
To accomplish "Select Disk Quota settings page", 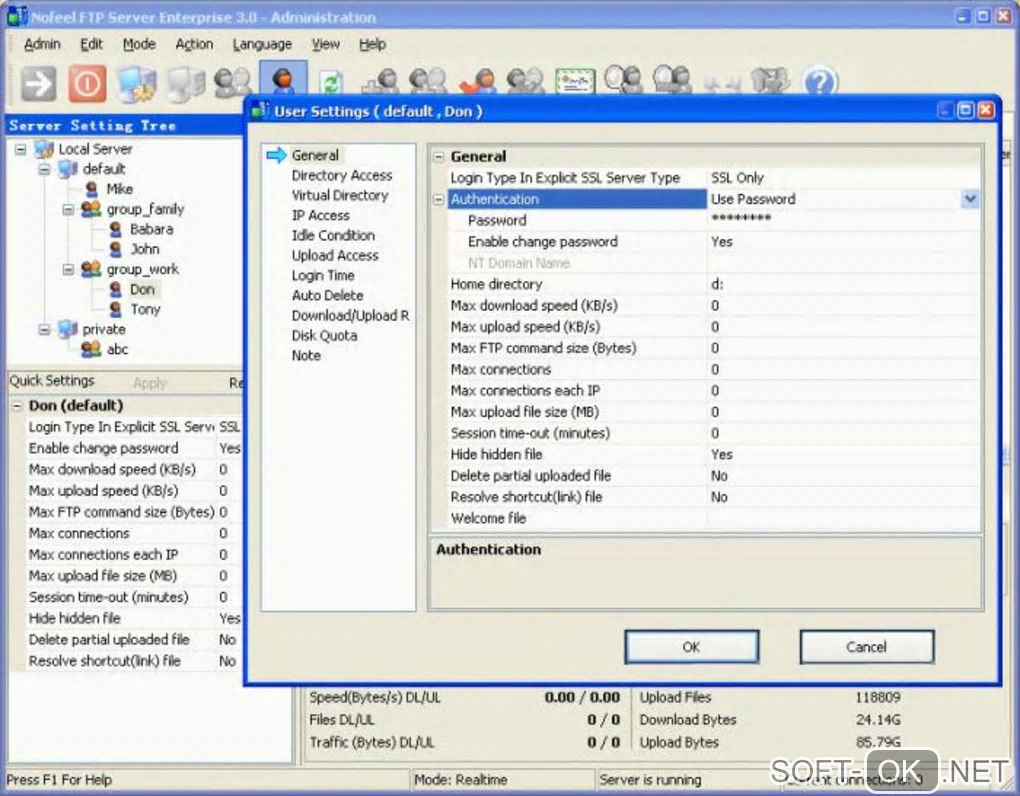I will pyautogui.click(x=325, y=336).
